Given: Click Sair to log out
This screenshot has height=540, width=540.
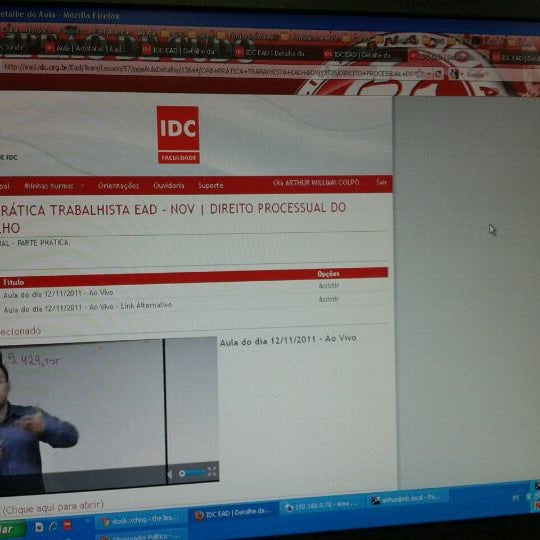Looking at the screenshot, I should (381, 182).
